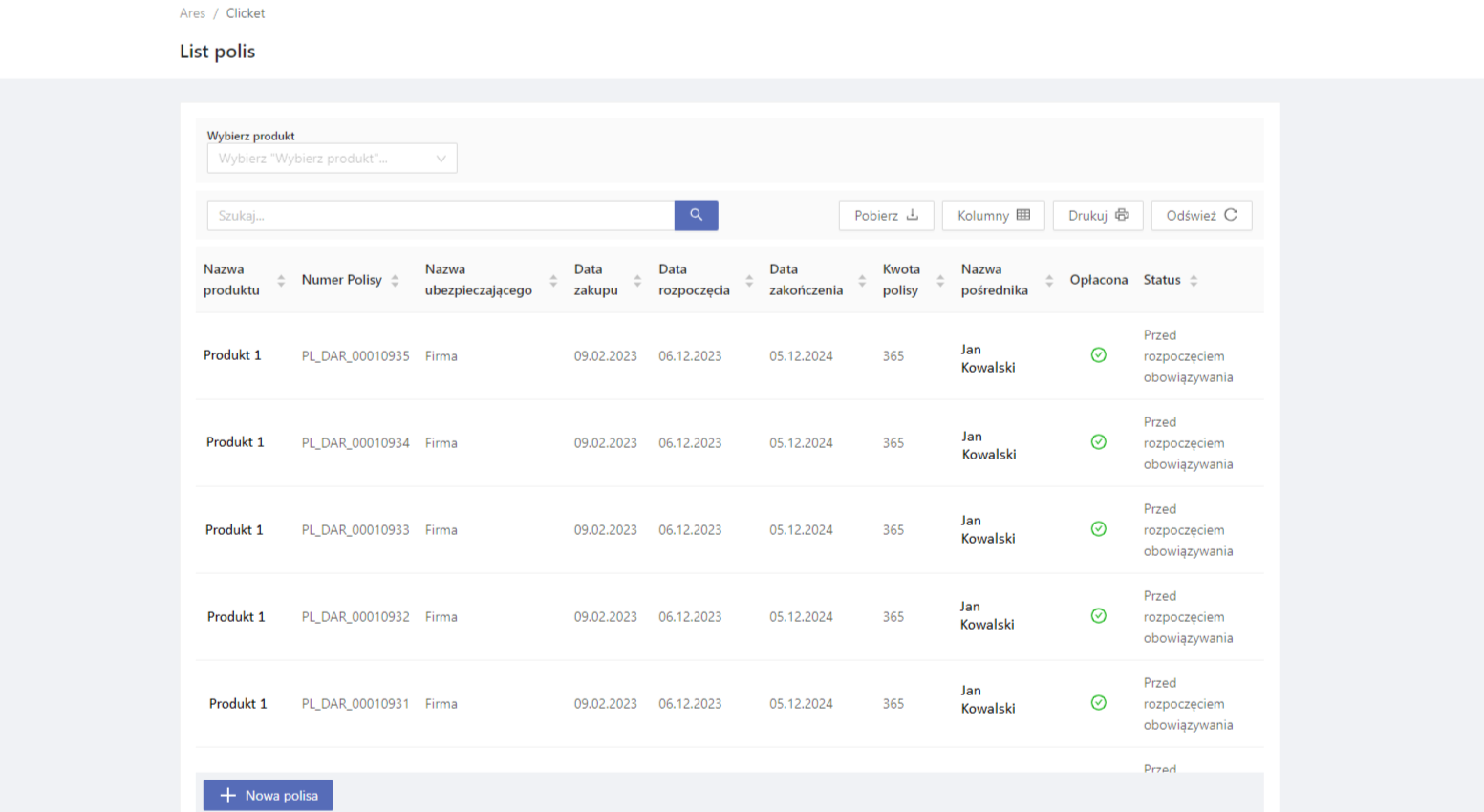Click the blue search magnifier button

coord(696,215)
